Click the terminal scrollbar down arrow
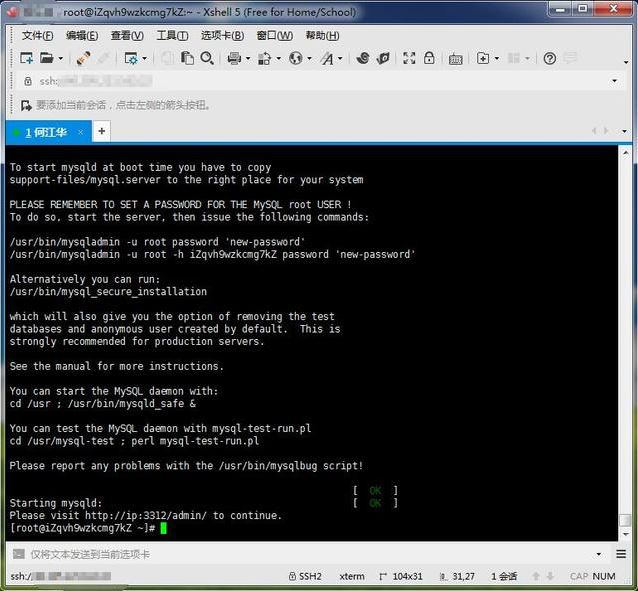 click(x=625, y=534)
